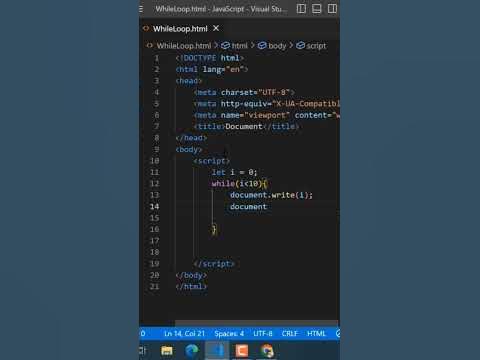Click line number 14 in the gutter
The width and height of the screenshot is (480, 360).
tap(154, 207)
